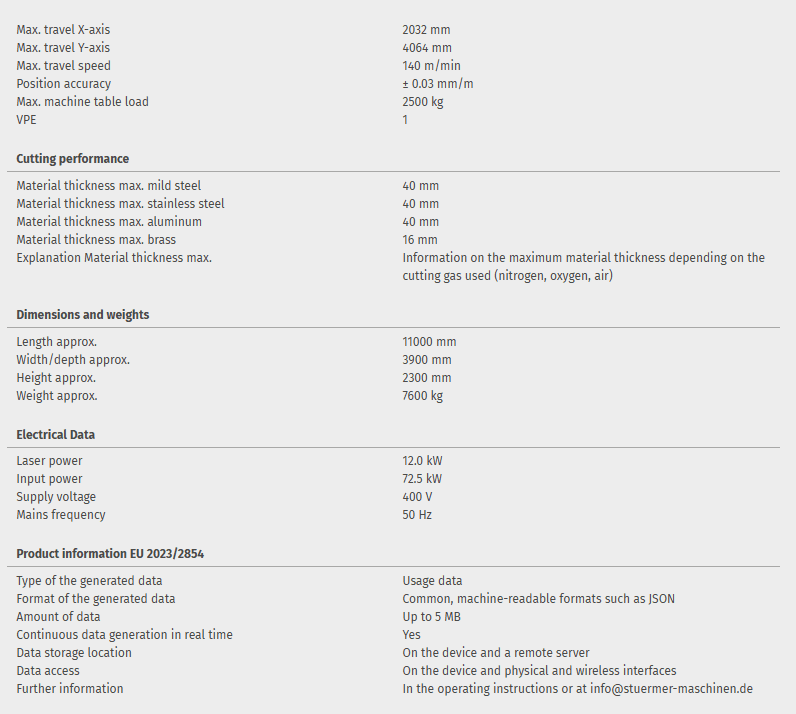The height and width of the screenshot is (714, 796).
Task: Click the Electrical Data section heading
Action: click(56, 435)
